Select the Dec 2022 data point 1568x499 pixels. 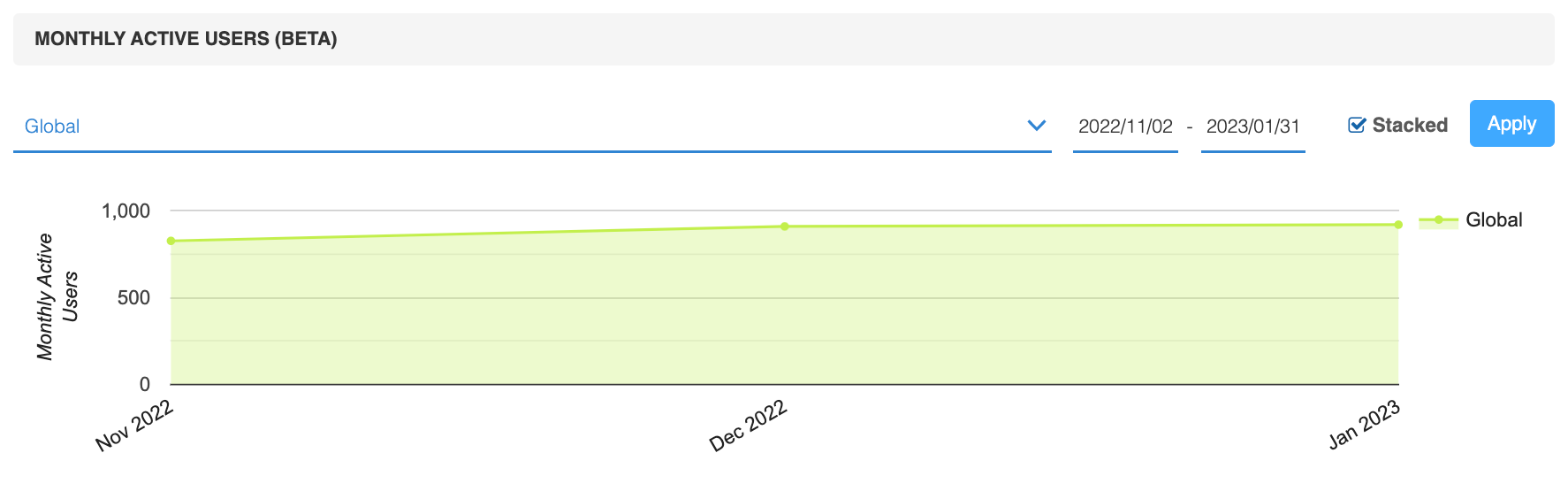[x=784, y=226]
